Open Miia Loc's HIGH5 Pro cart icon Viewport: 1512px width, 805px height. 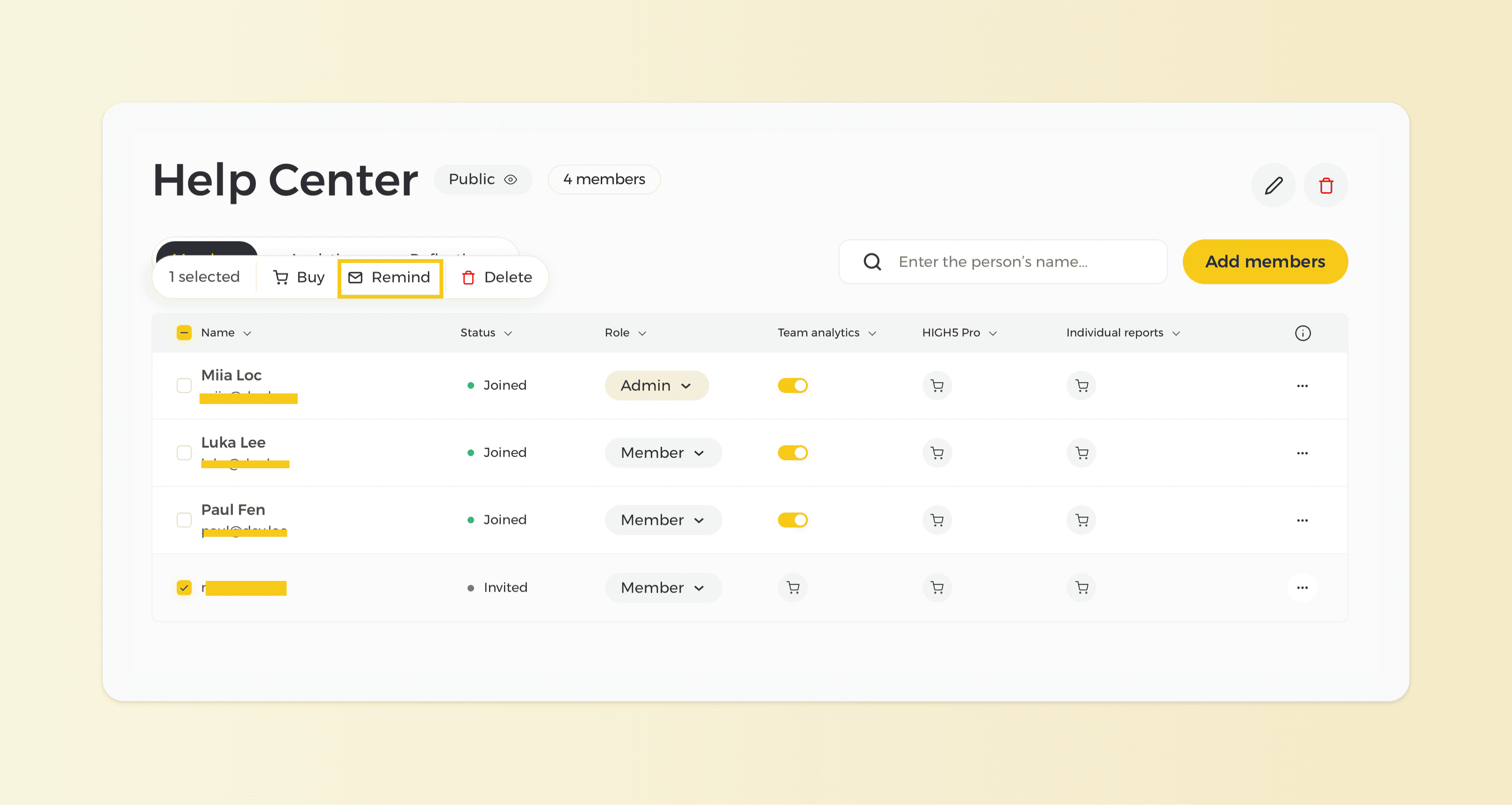(x=937, y=385)
